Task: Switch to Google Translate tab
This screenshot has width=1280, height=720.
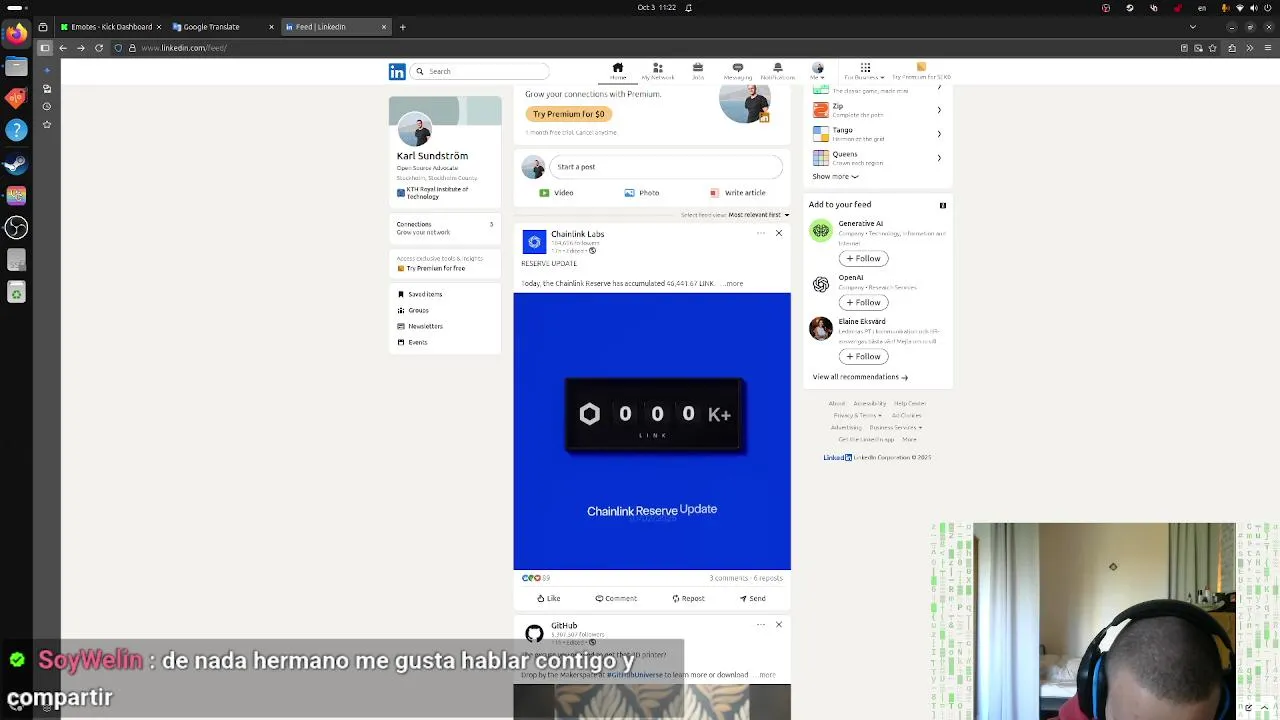Action: click(222, 27)
